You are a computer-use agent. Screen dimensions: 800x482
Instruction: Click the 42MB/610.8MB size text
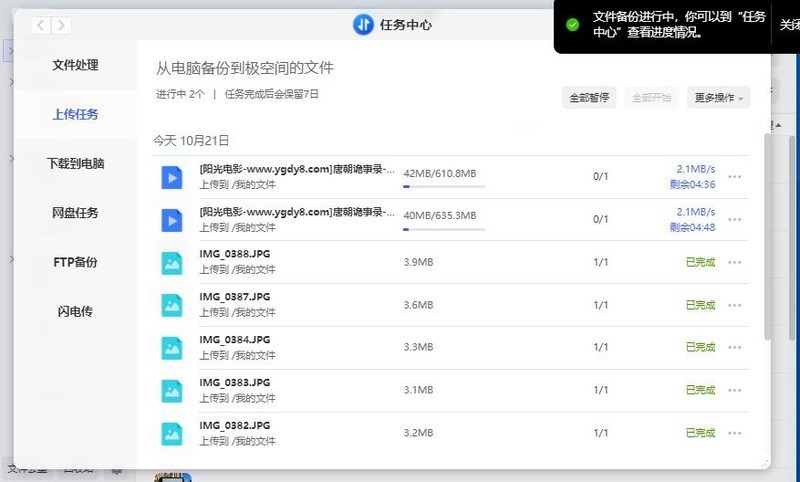[440, 174]
